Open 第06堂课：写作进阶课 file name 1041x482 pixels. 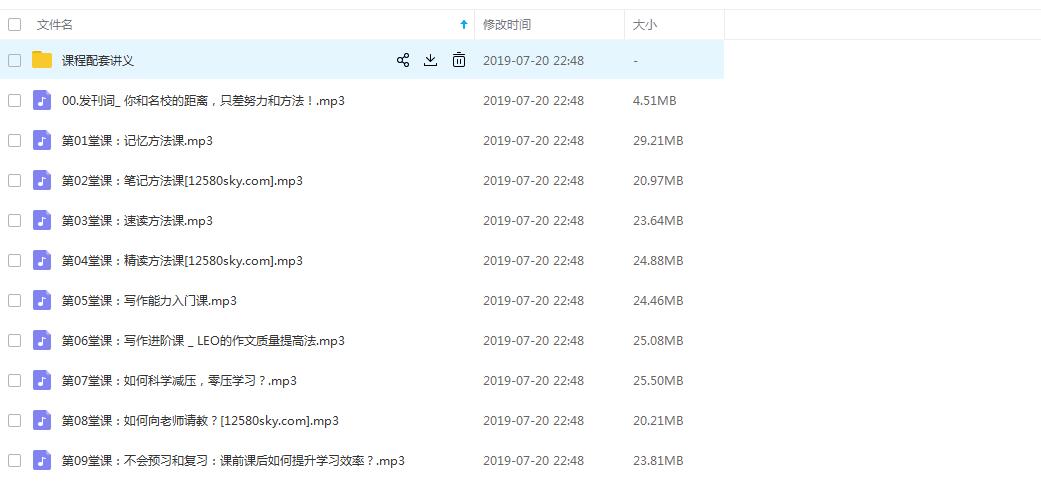(203, 340)
